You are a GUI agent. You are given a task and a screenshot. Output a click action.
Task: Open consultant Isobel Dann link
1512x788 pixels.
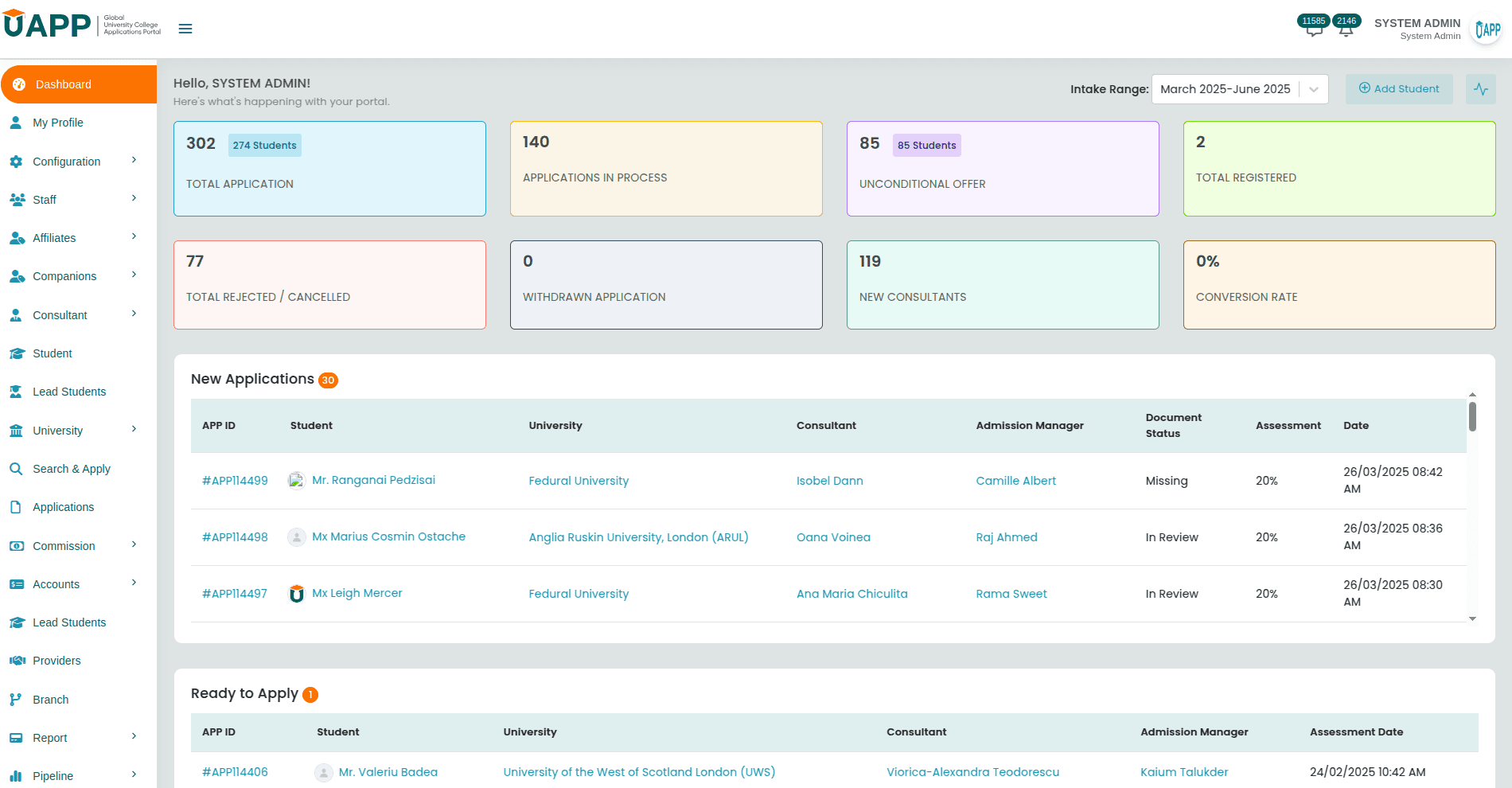pyautogui.click(x=830, y=481)
